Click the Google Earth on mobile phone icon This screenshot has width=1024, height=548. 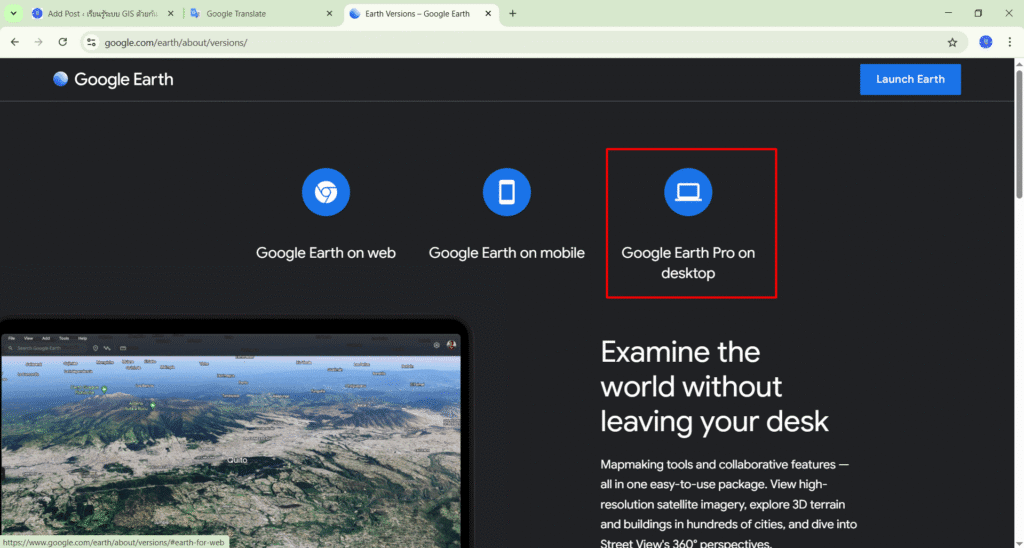pyautogui.click(x=507, y=192)
